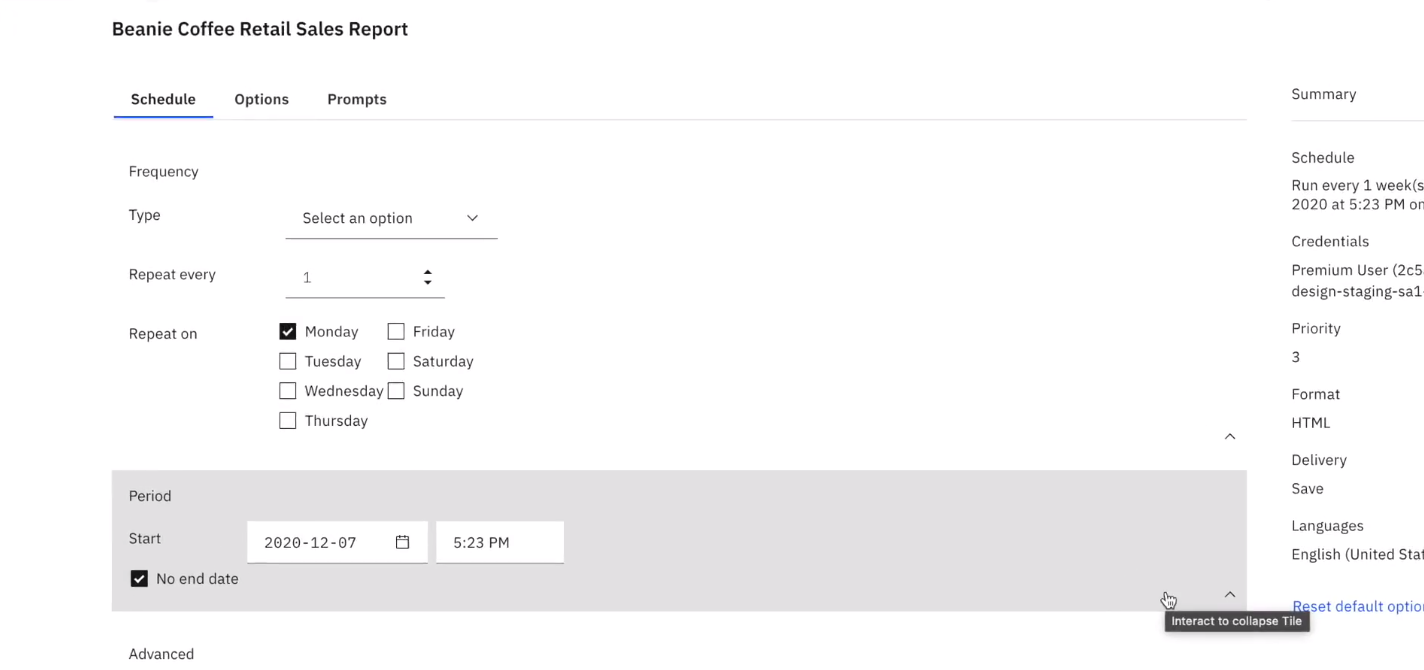Image resolution: width=1424 pixels, height=670 pixels.
Task: Click the Repeat every number field
Action: [350, 278]
